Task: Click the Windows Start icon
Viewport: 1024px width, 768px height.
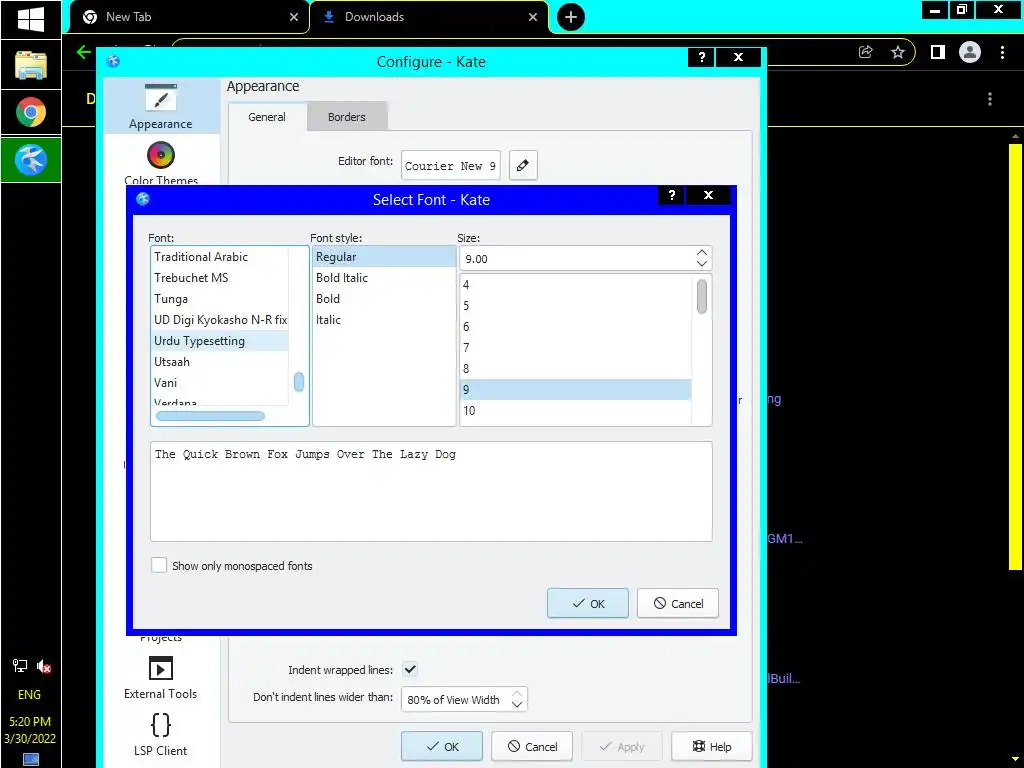Action: pos(31,19)
